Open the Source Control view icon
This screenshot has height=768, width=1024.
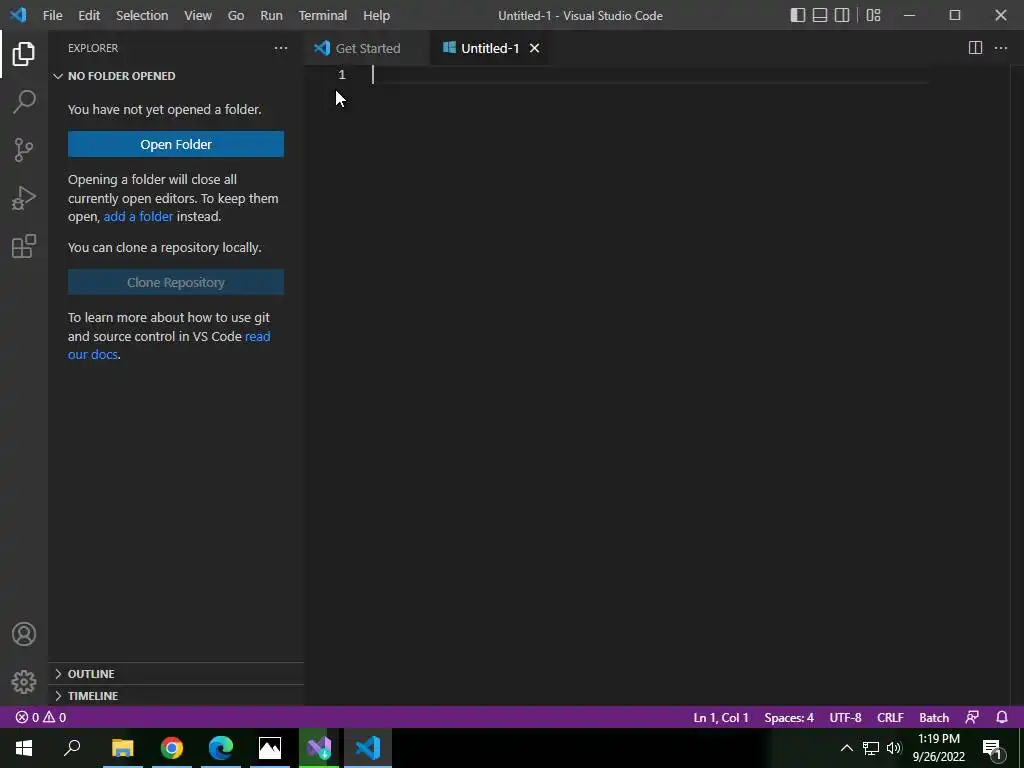[24, 150]
